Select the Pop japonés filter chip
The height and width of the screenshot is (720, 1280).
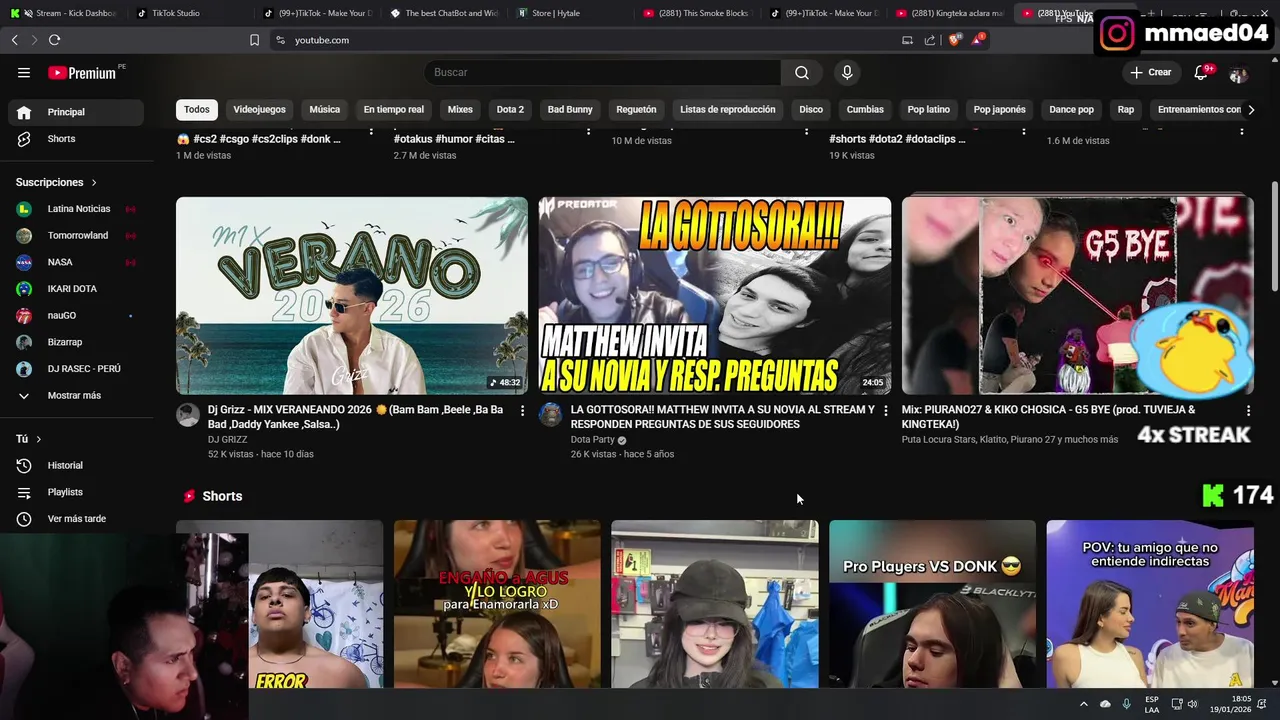[1000, 109]
